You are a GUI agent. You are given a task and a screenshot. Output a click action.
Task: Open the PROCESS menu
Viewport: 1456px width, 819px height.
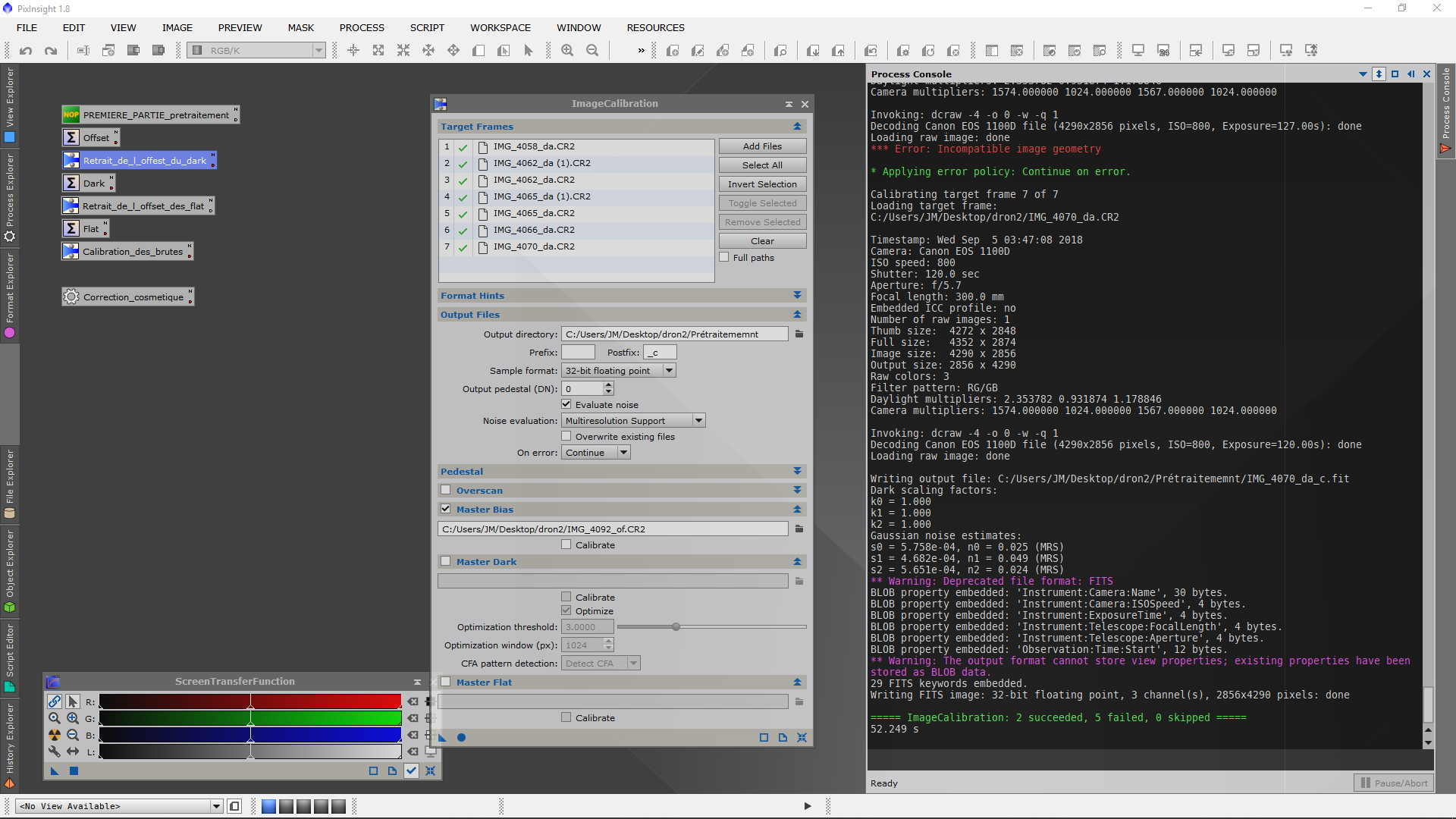pos(362,27)
